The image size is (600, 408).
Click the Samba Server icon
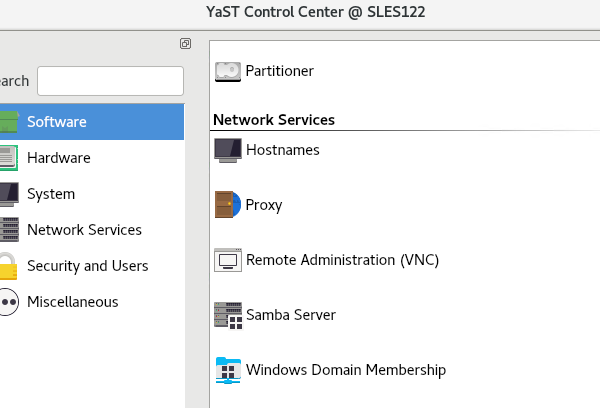[228, 315]
